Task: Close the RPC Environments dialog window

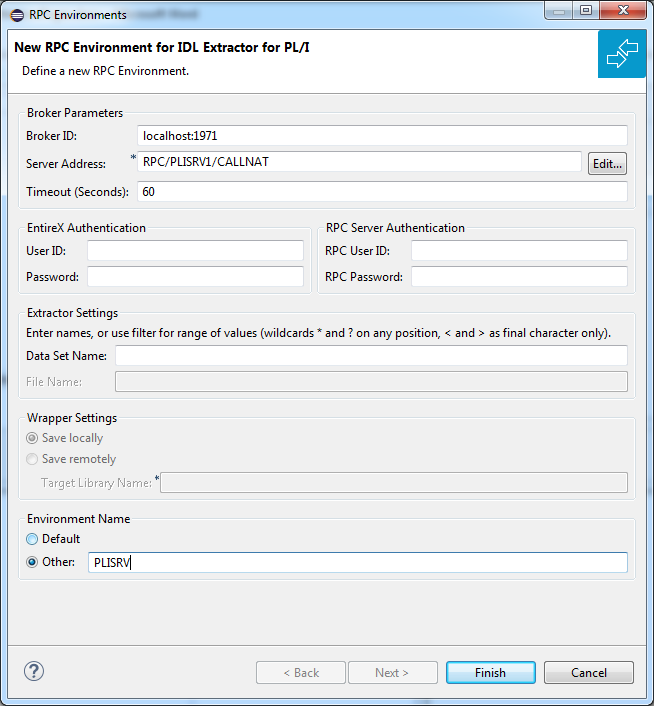Action: [x=623, y=10]
